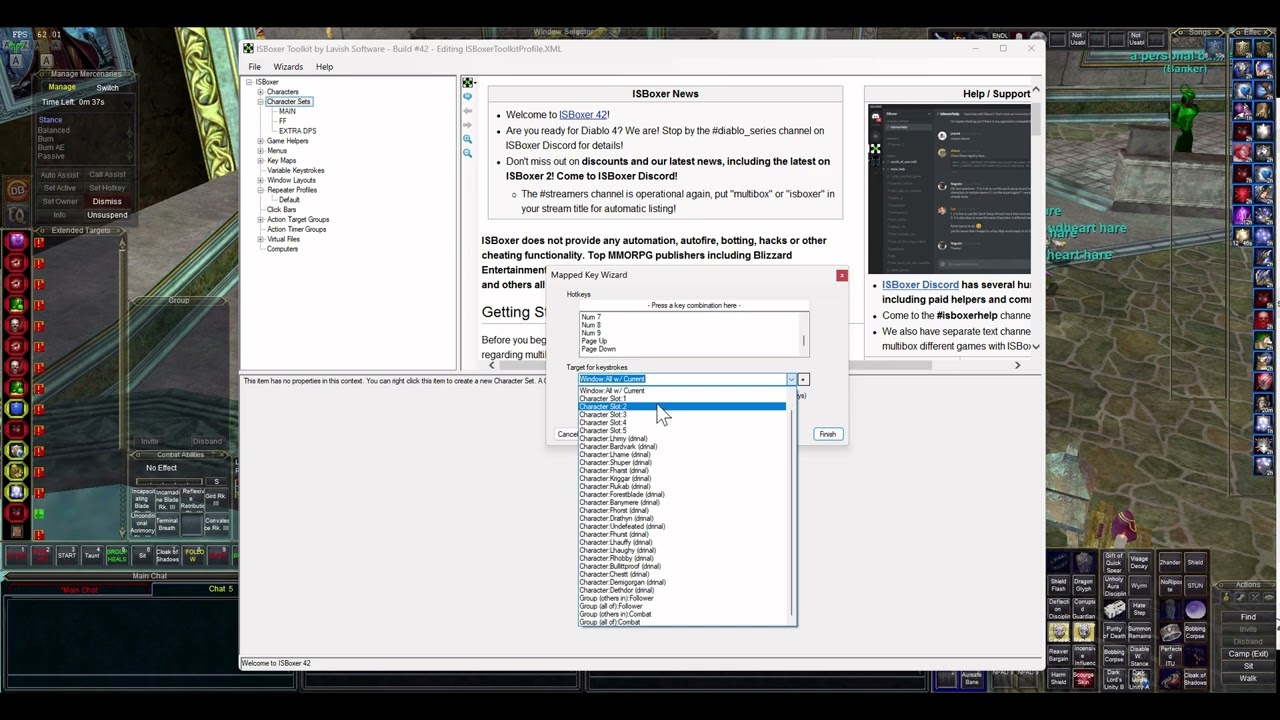Expand the Window Layouts tree node
Image resolution: width=1280 pixels, height=720 pixels.
pyautogui.click(x=260, y=180)
